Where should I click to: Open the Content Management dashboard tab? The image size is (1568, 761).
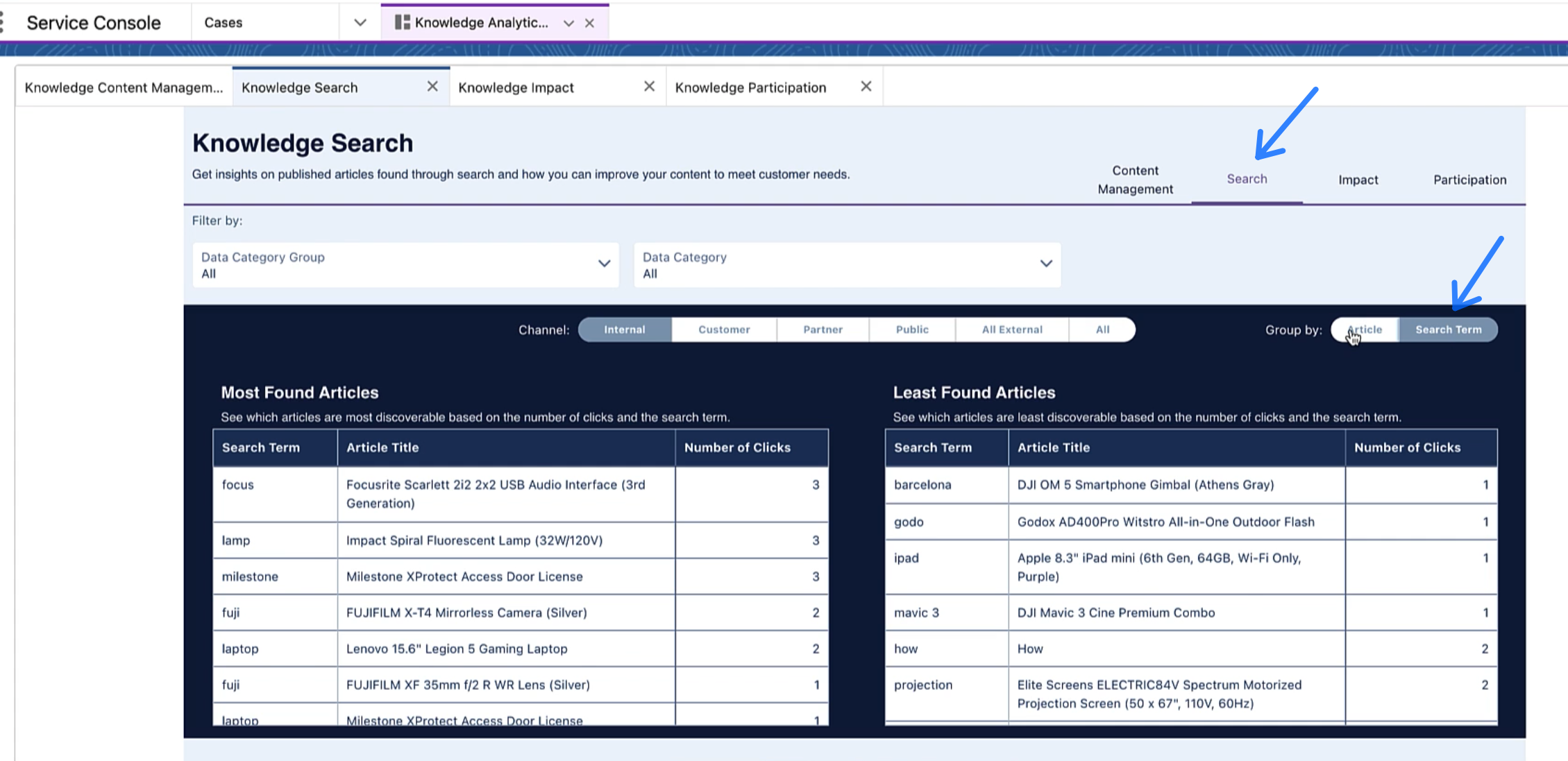1135,180
